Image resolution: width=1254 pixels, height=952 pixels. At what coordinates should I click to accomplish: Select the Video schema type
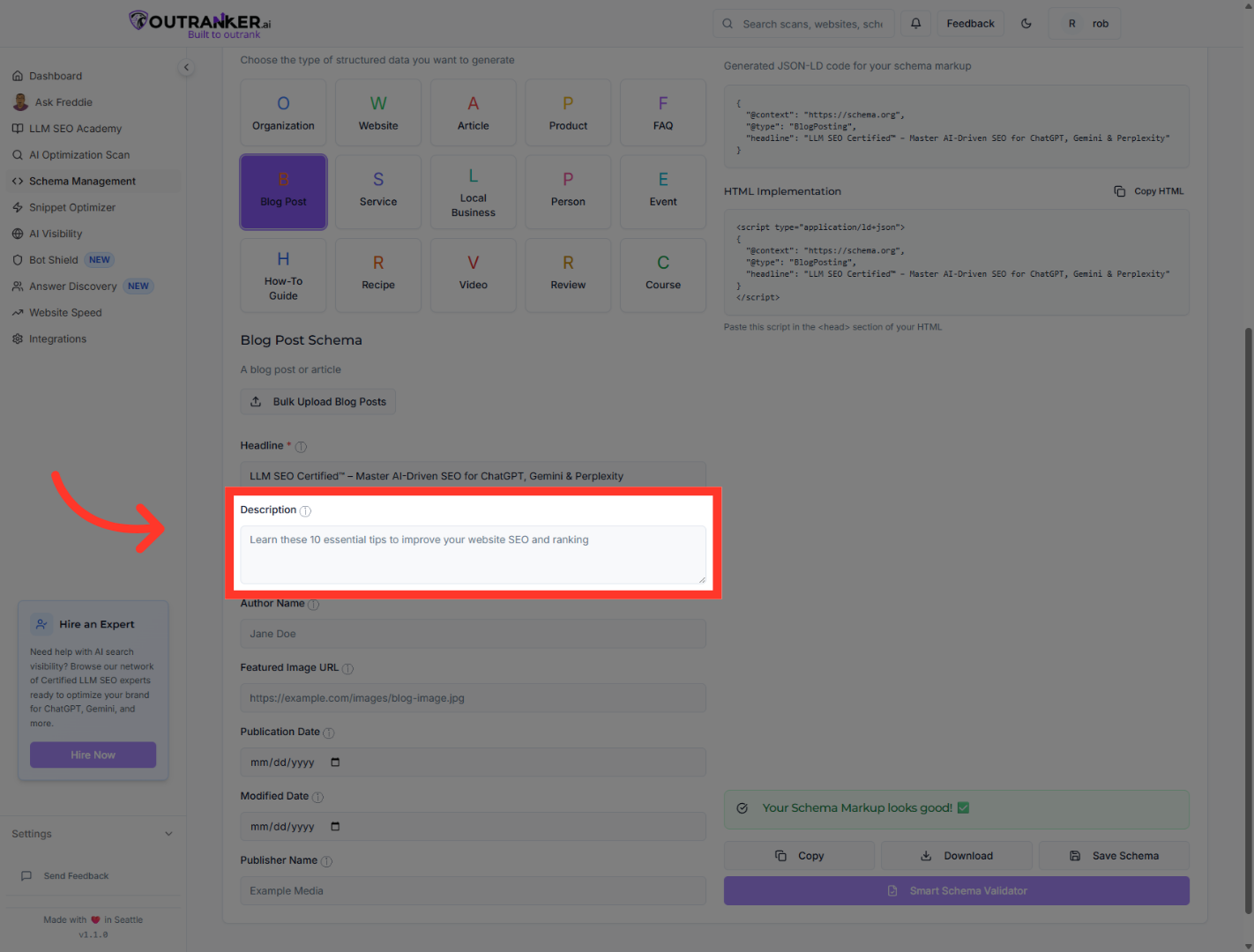pyautogui.click(x=474, y=275)
